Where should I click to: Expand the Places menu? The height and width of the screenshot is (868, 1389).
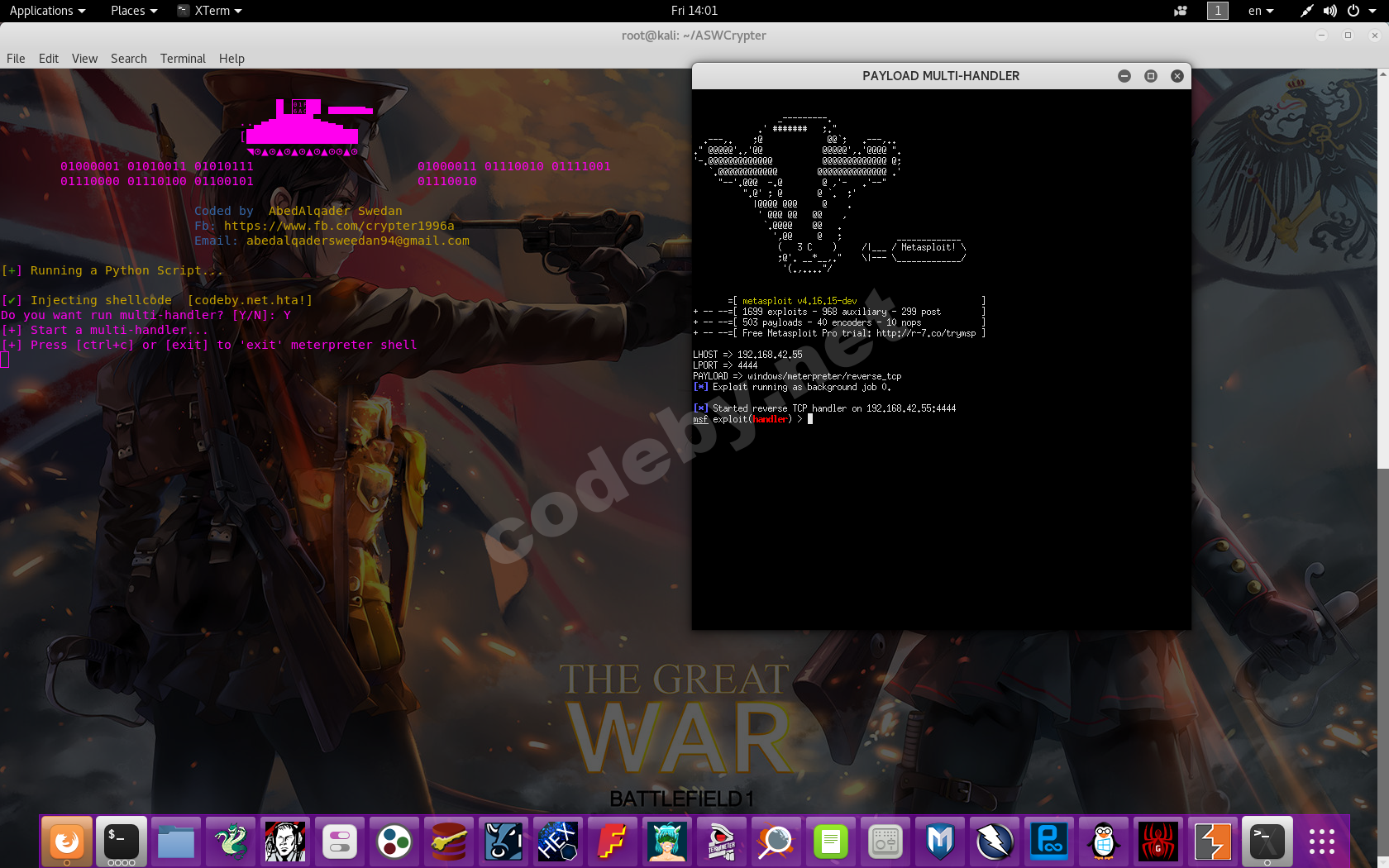[134, 11]
